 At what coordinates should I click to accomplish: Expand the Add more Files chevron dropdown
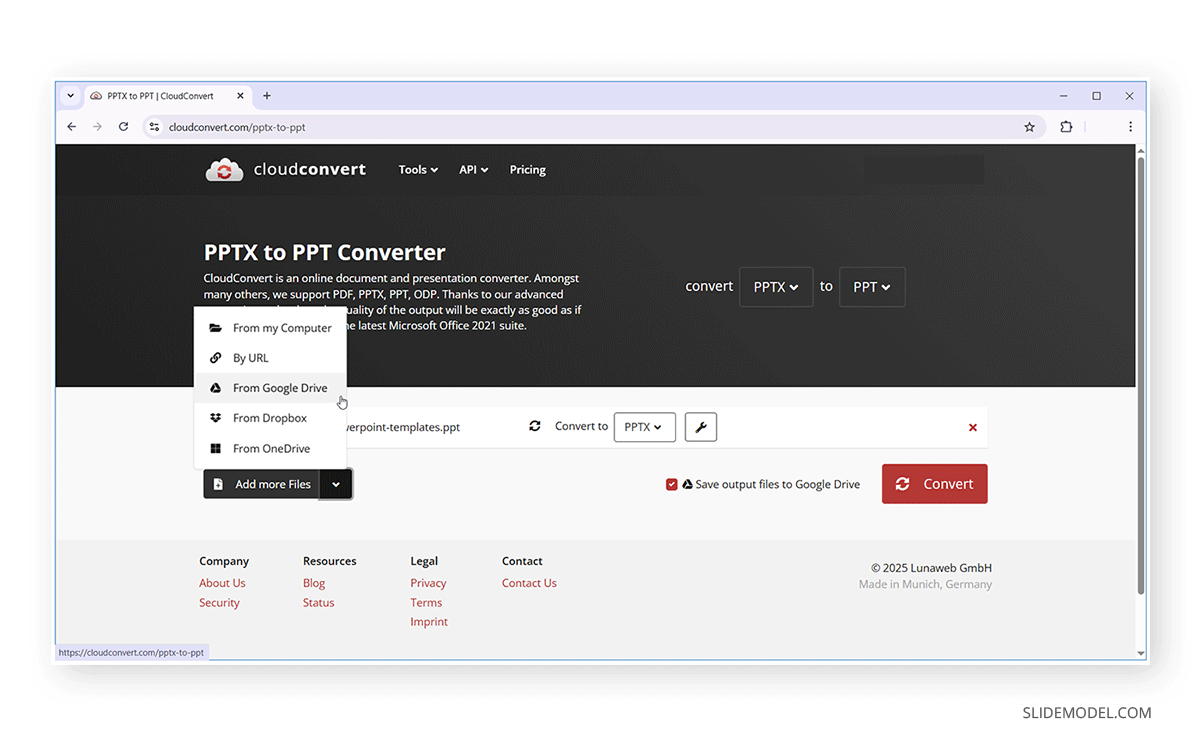[x=336, y=484]
